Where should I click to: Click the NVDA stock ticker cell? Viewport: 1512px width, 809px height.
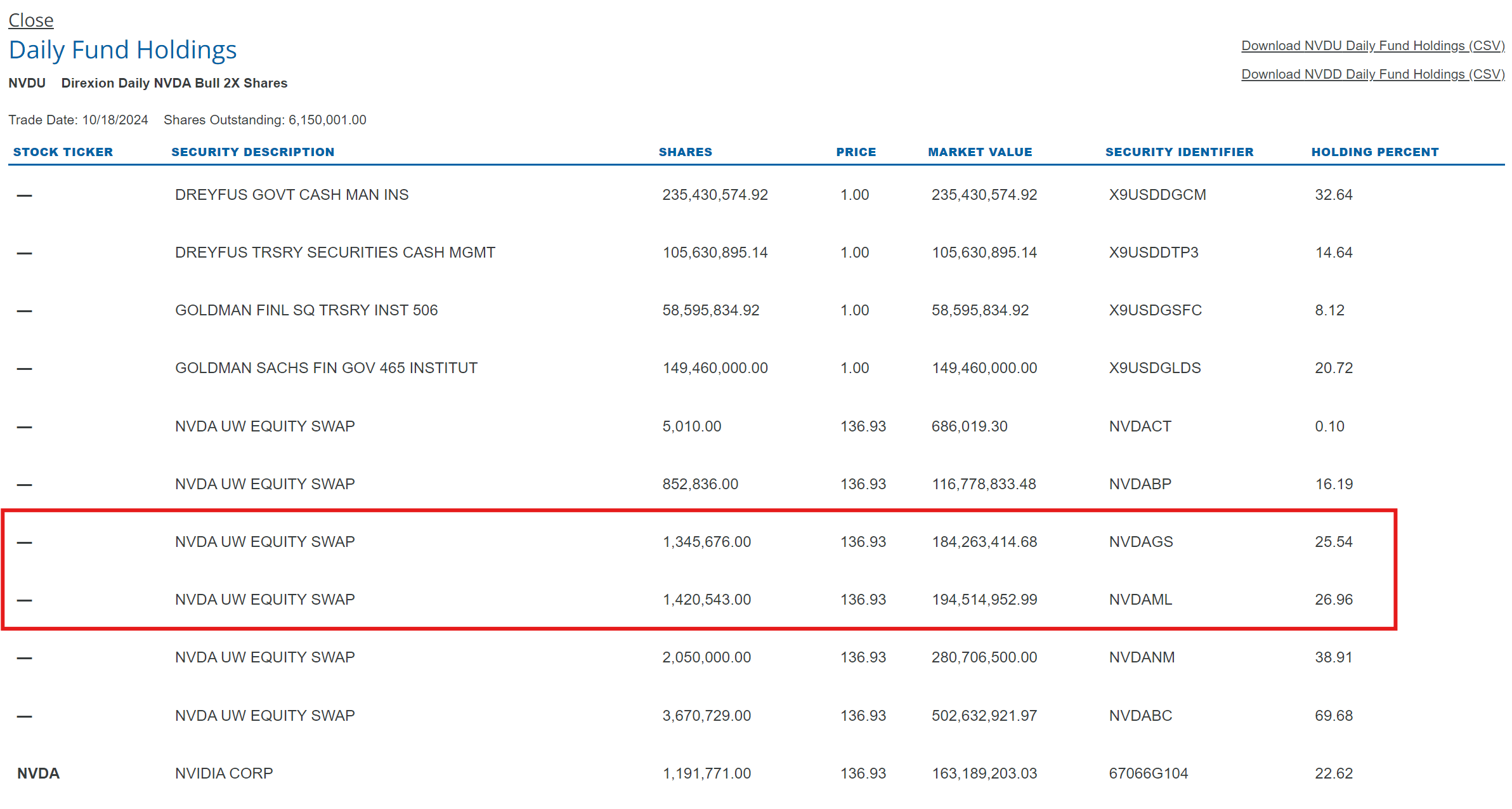(38, 773)
